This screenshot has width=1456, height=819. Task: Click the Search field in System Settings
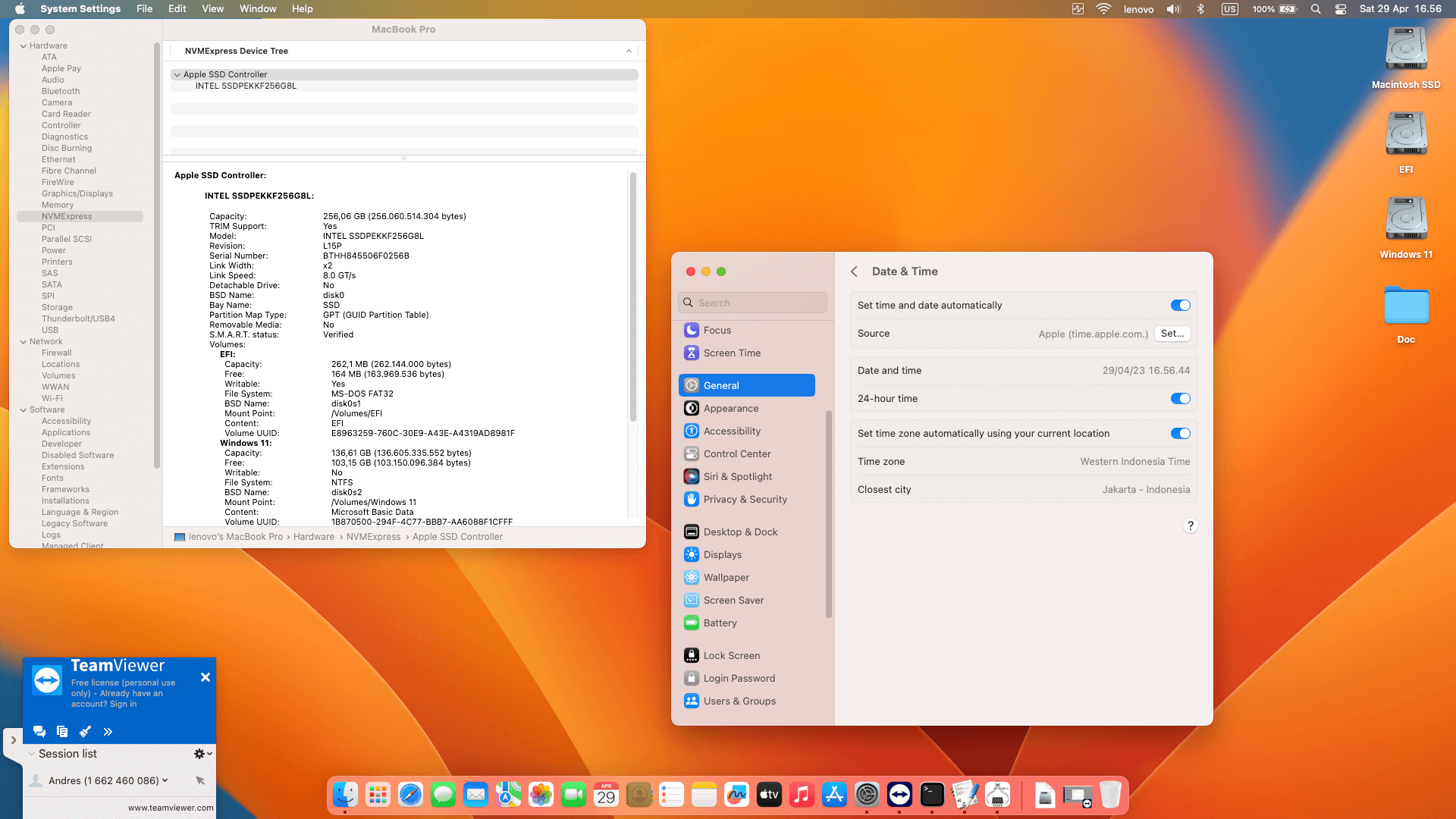(x=752, y=303)
